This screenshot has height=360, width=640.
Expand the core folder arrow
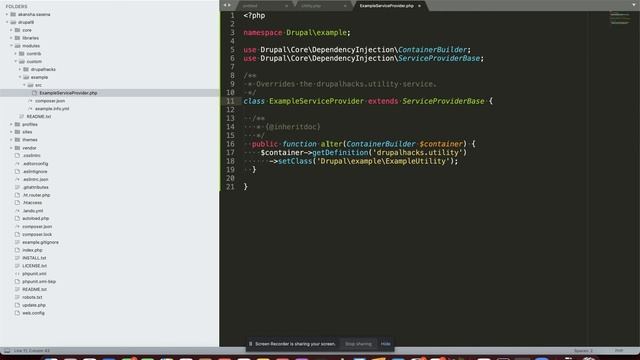click(11, 30)
